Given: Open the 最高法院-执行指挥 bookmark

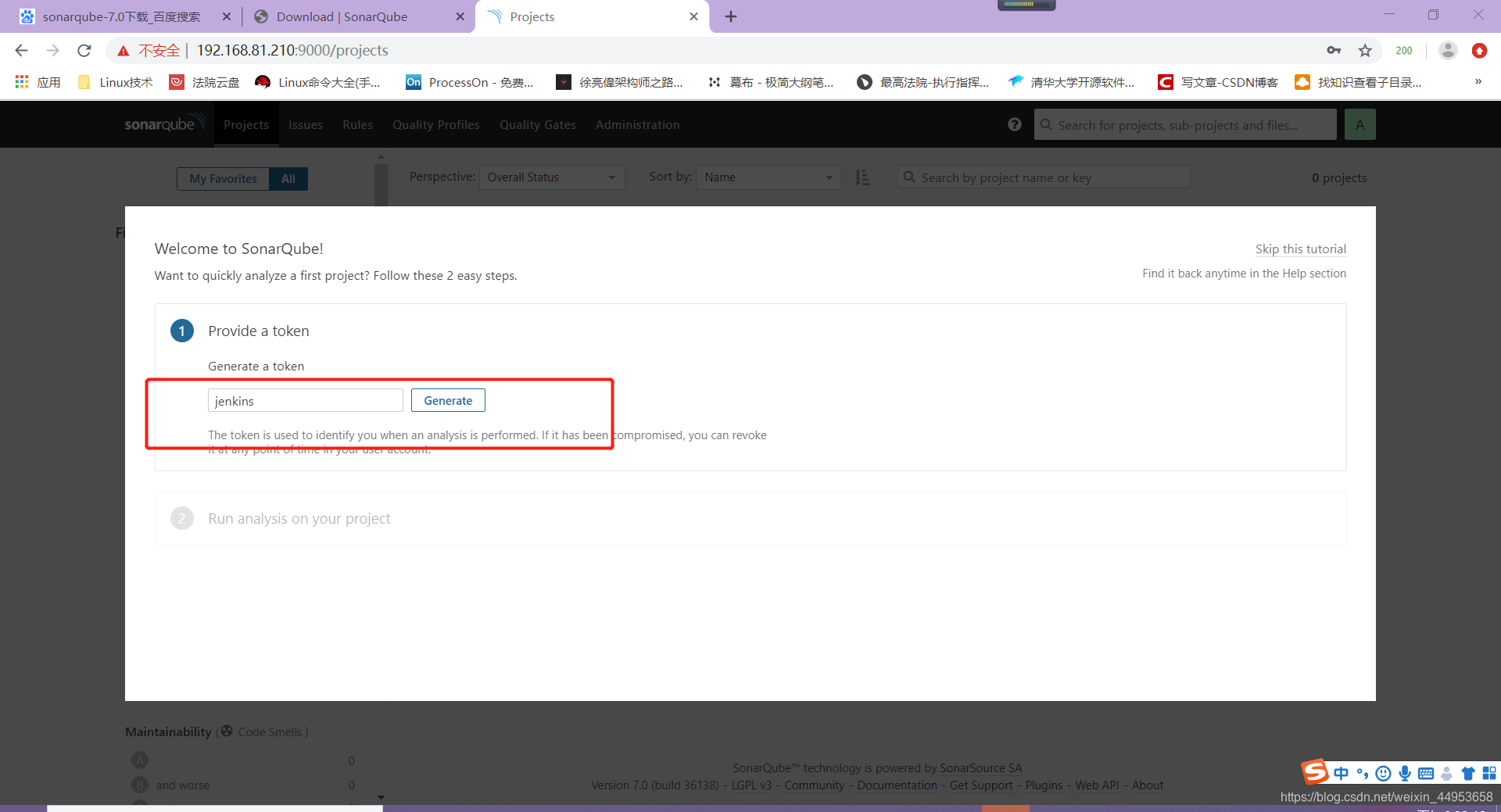Looking at the screenshot, I should tap(923, 82).
